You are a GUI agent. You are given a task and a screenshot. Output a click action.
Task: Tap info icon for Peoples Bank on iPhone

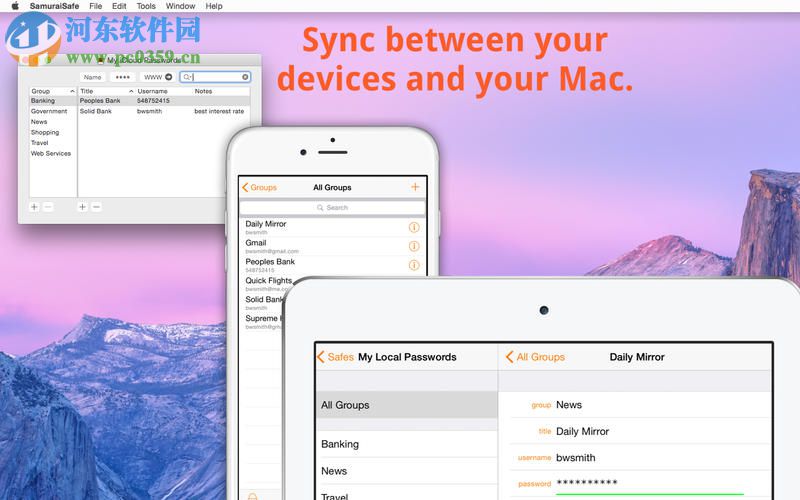414,265
